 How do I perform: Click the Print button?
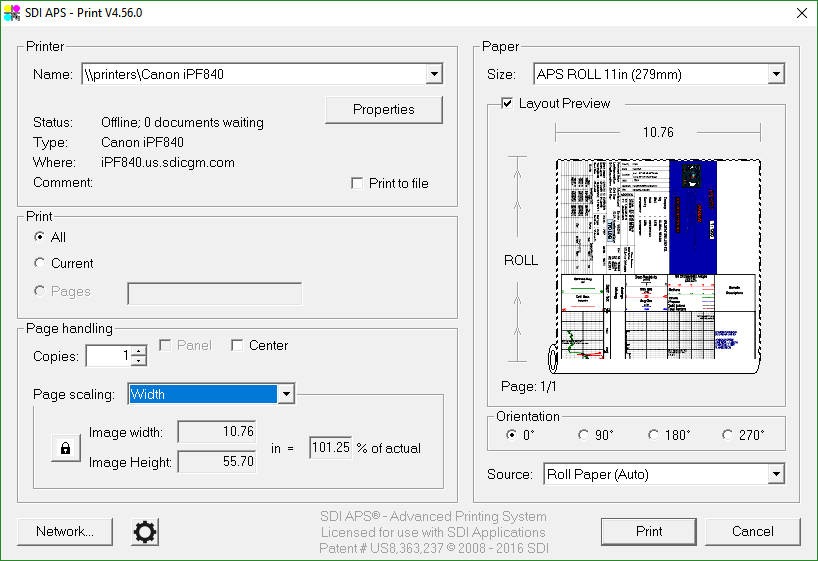tap(649, 531)
